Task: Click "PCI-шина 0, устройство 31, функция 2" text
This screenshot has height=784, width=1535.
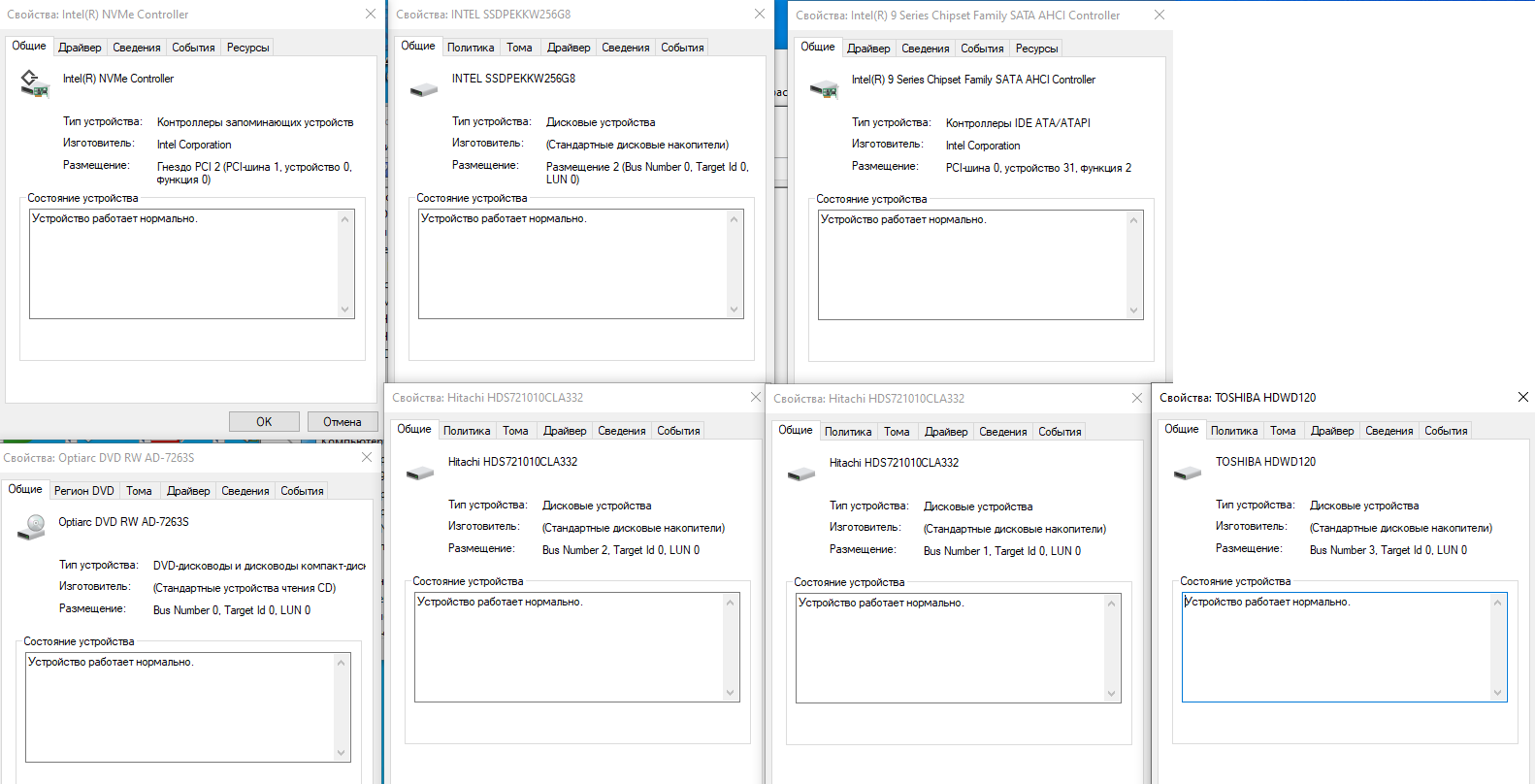Action: 1038,168
